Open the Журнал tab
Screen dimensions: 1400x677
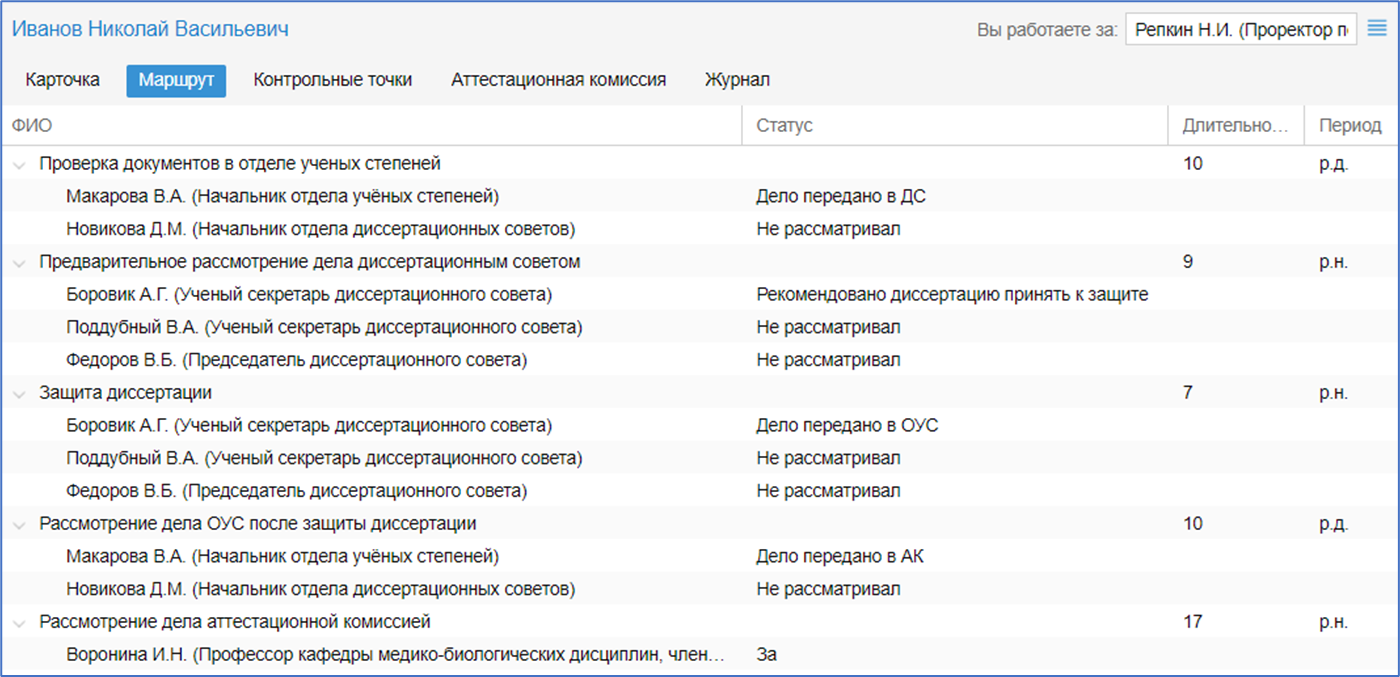[737, 80]
